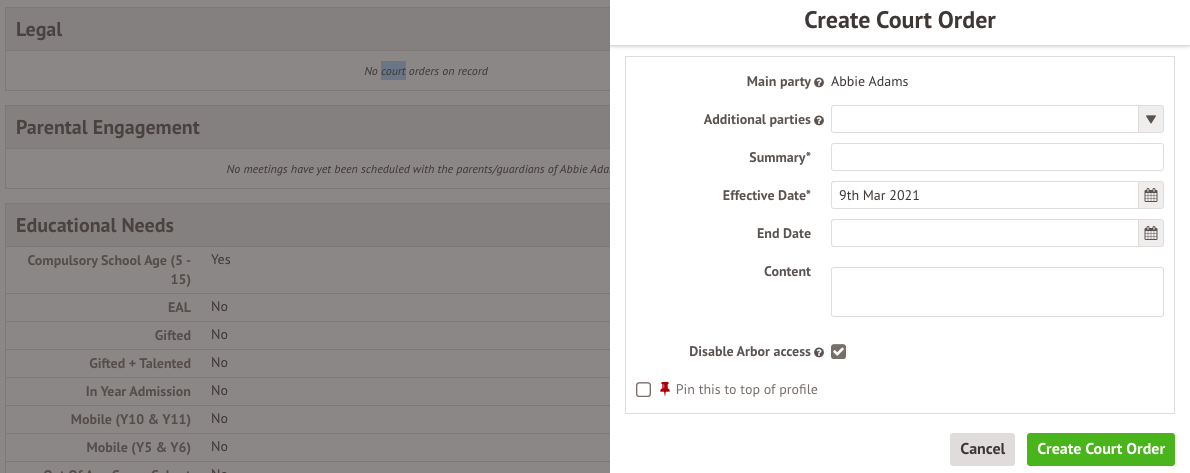Click the Main party help icon
Screen dimensions: 1190x473
[819, 82]
